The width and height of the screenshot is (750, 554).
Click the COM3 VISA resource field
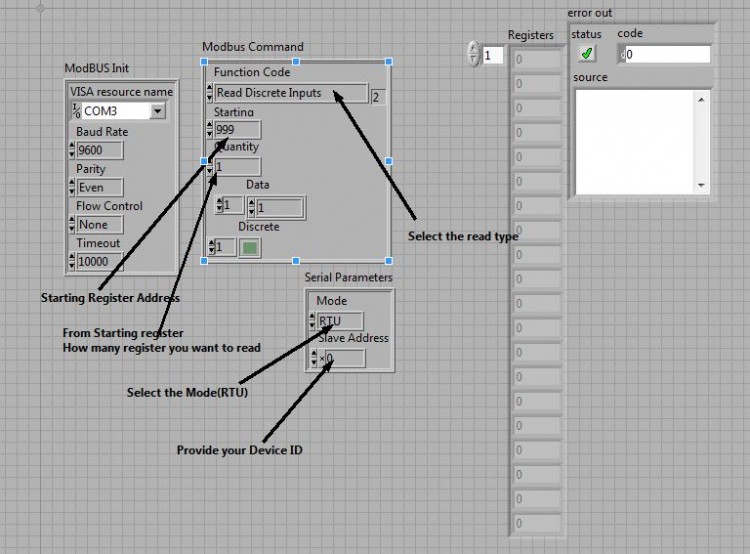coord(115,111)
